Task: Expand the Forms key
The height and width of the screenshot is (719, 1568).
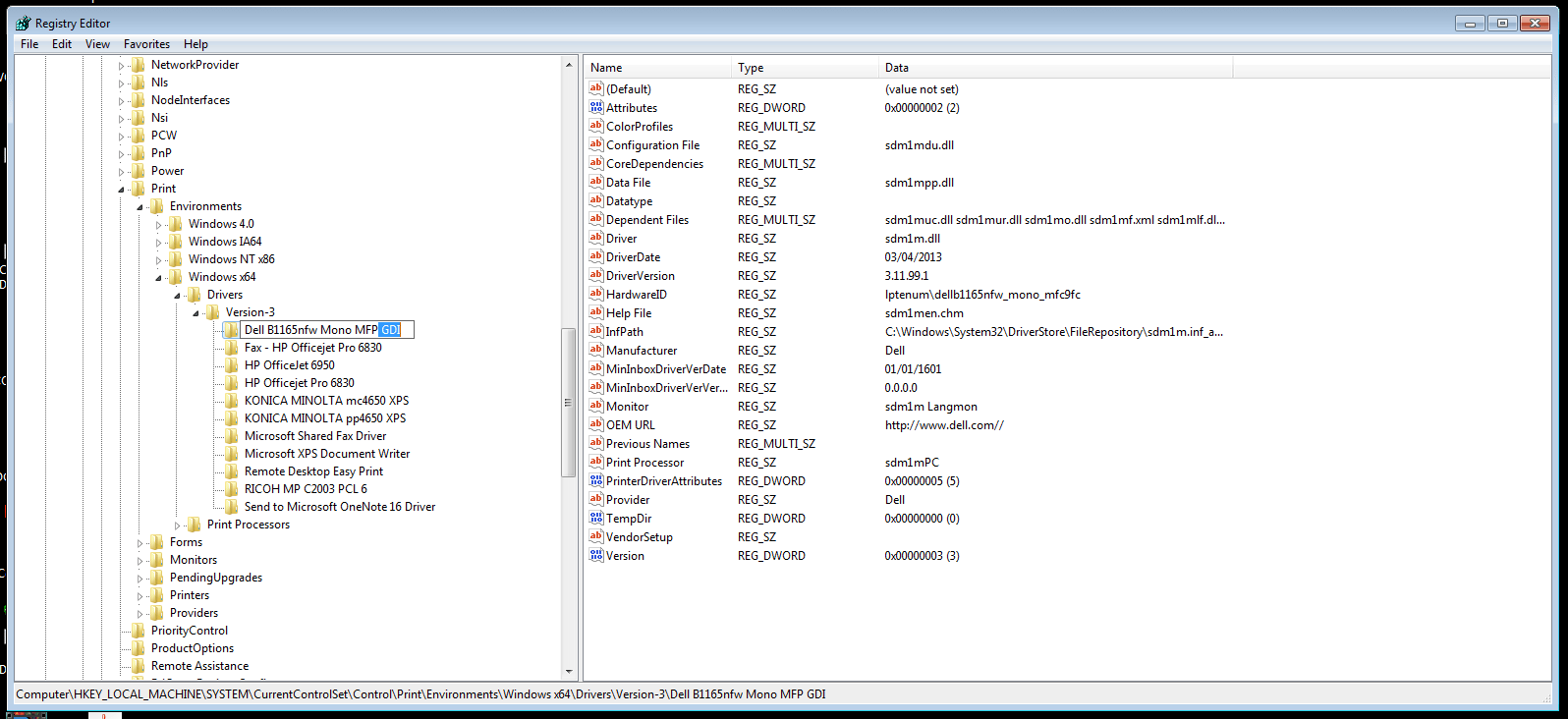Action: point(140,543)
